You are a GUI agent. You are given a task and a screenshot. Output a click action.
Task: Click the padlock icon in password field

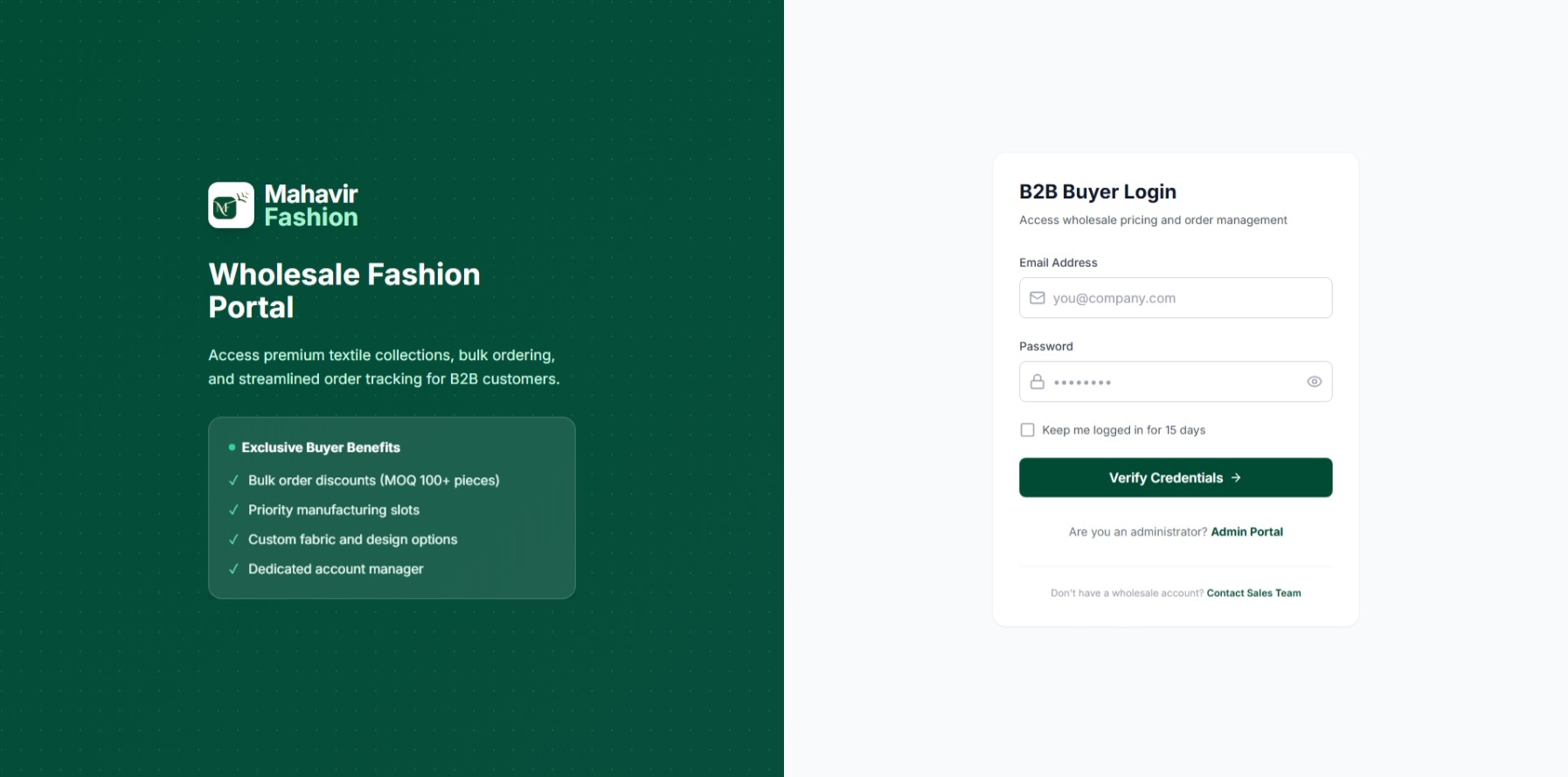1037,382
